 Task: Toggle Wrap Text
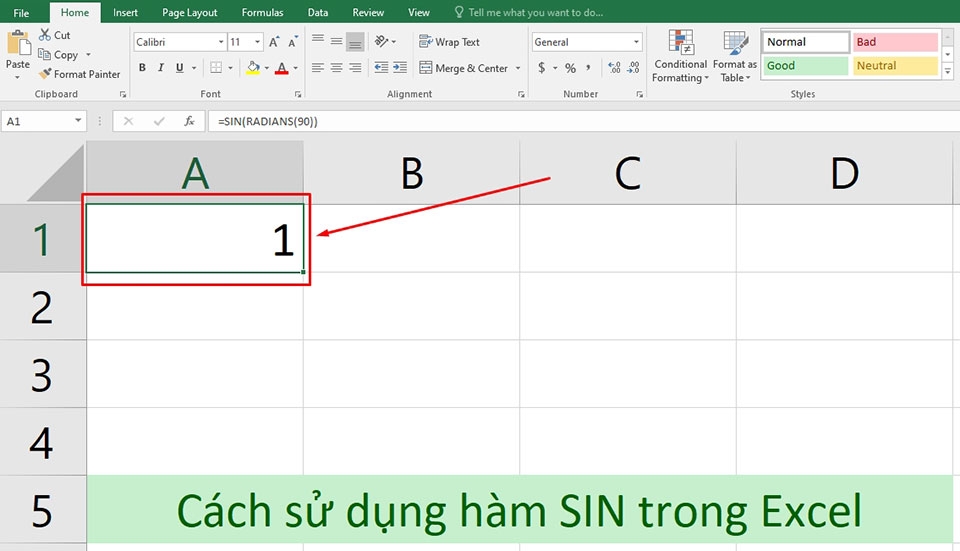(449, 42)
